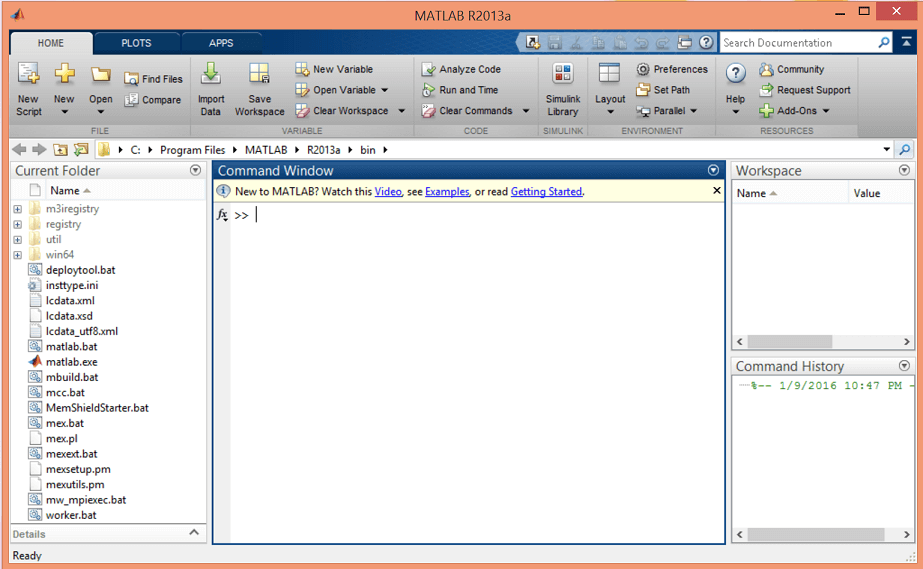Click the Open folder icon

point(101,75)
